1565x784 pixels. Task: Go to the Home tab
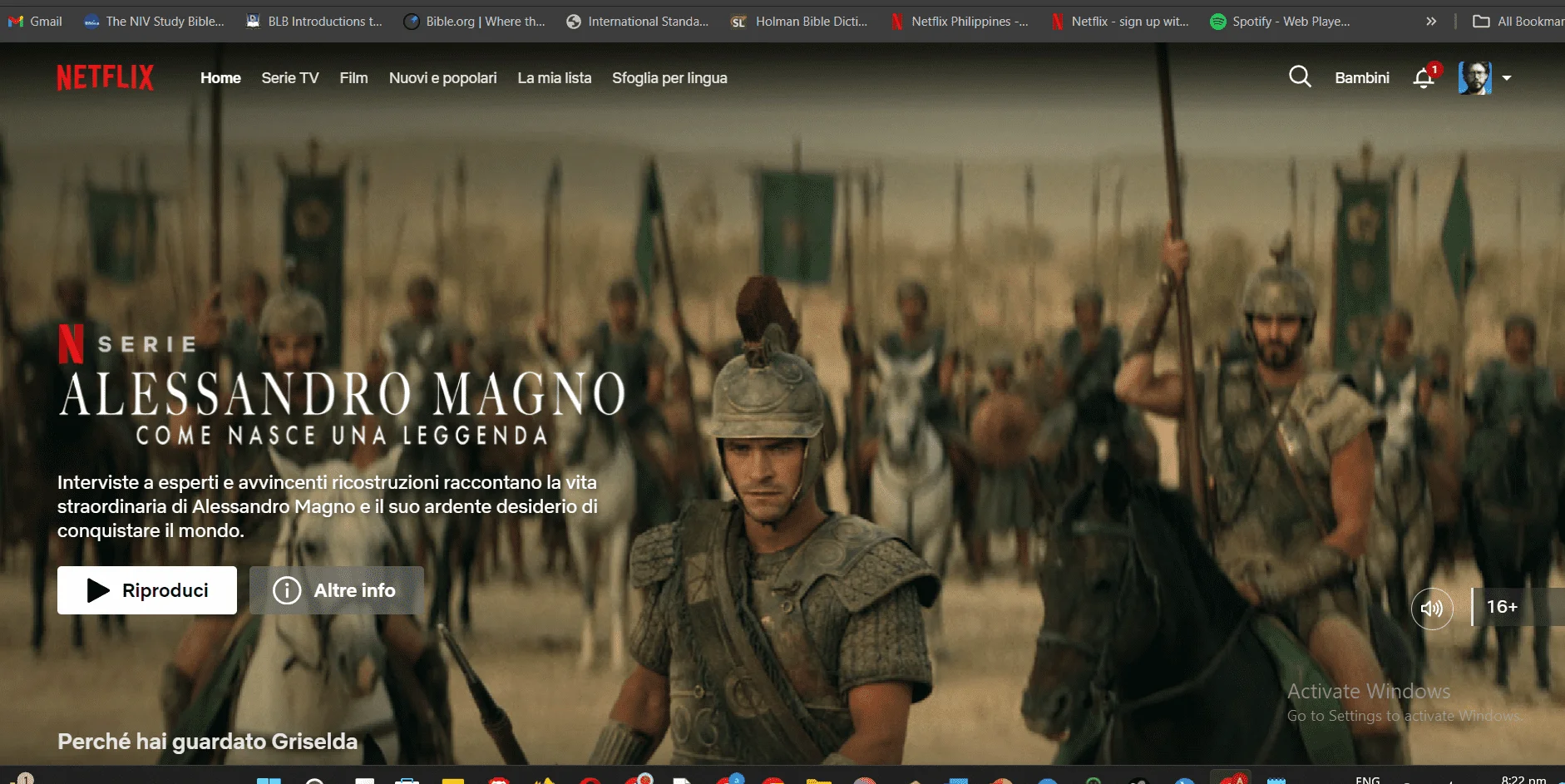point(220,78)
